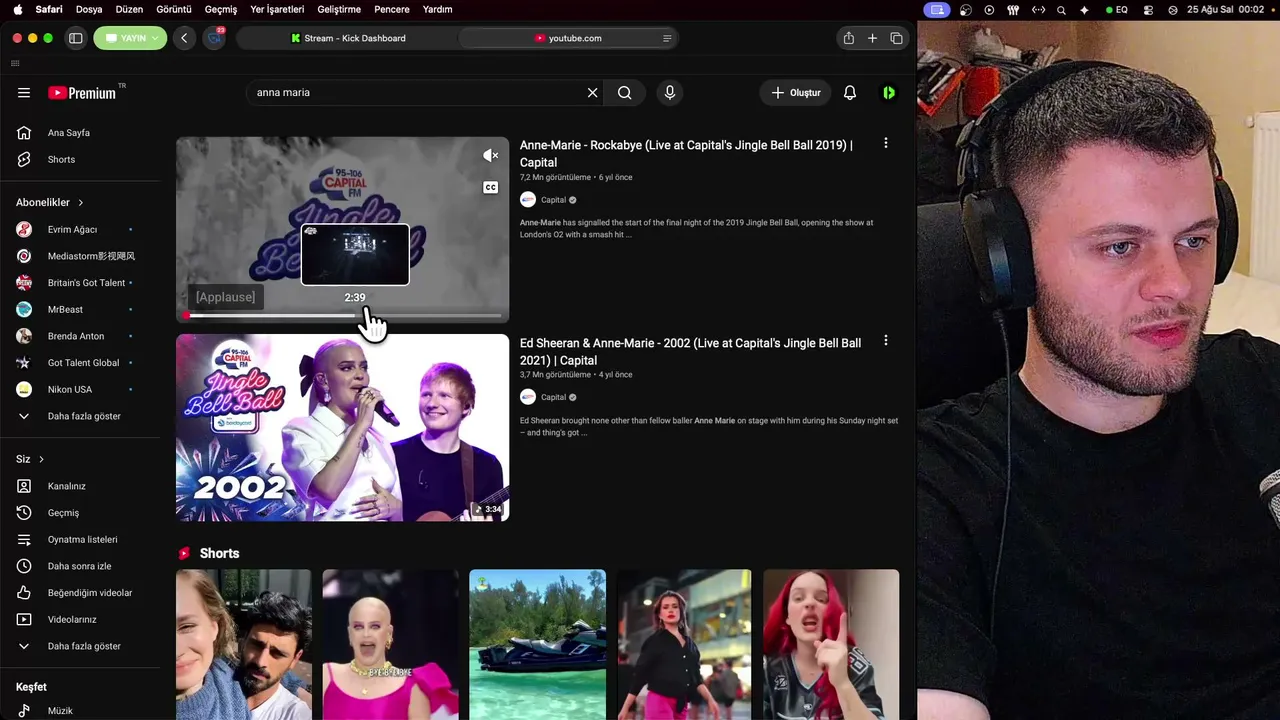Expand Siz list with Daha fazla göster

tap(80, 646)
